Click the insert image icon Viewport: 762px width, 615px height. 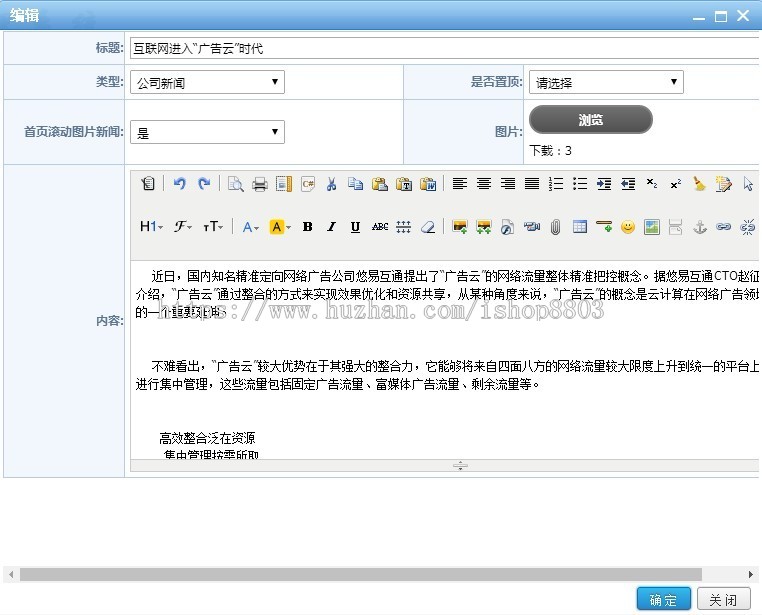pos(460,226)
